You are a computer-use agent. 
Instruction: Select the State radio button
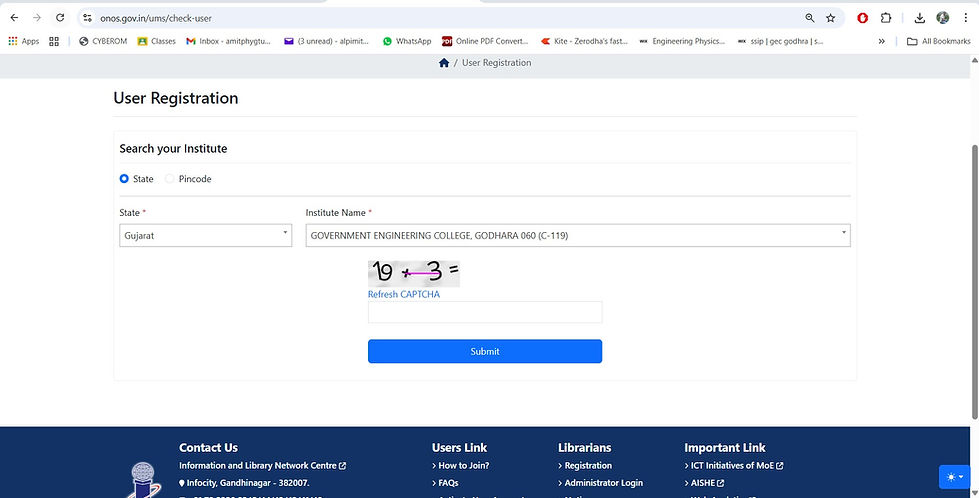point(124,179)
